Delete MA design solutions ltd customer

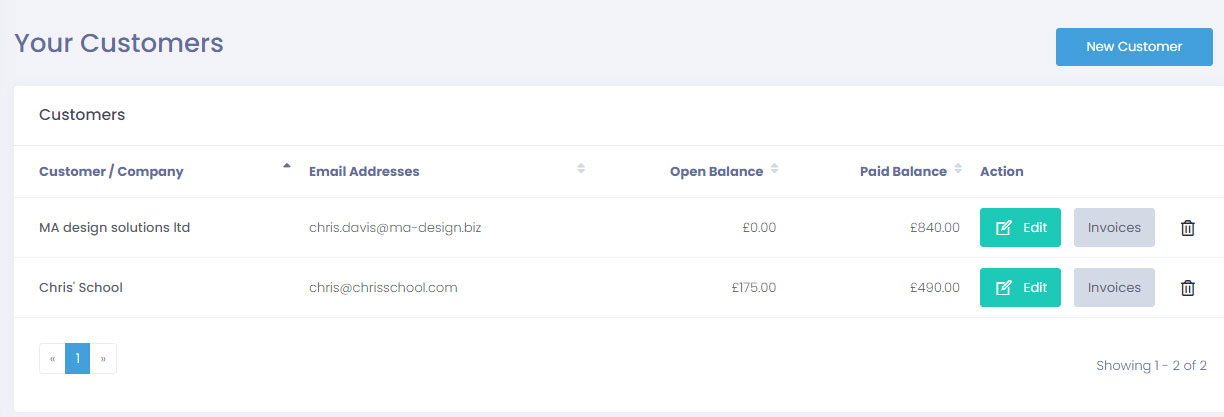1187,228
